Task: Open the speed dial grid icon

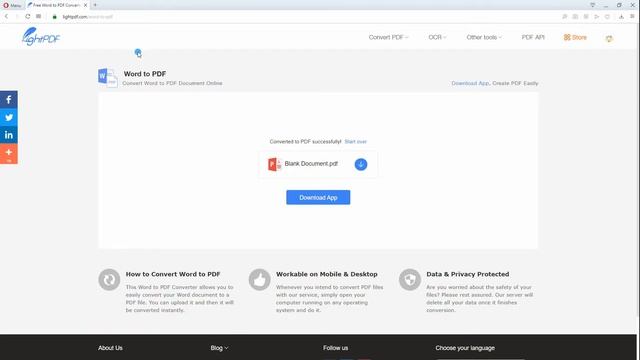Action: click(38, 17)
